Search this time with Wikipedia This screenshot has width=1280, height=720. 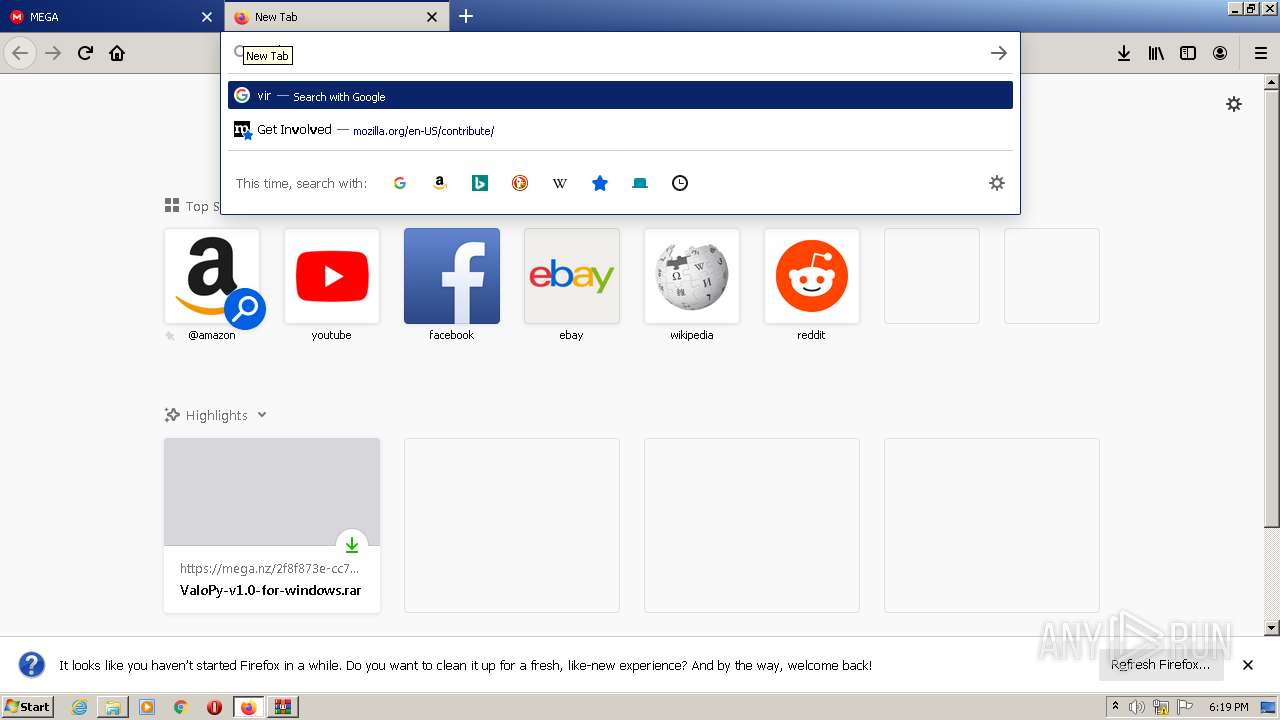[x=560, y=183]
